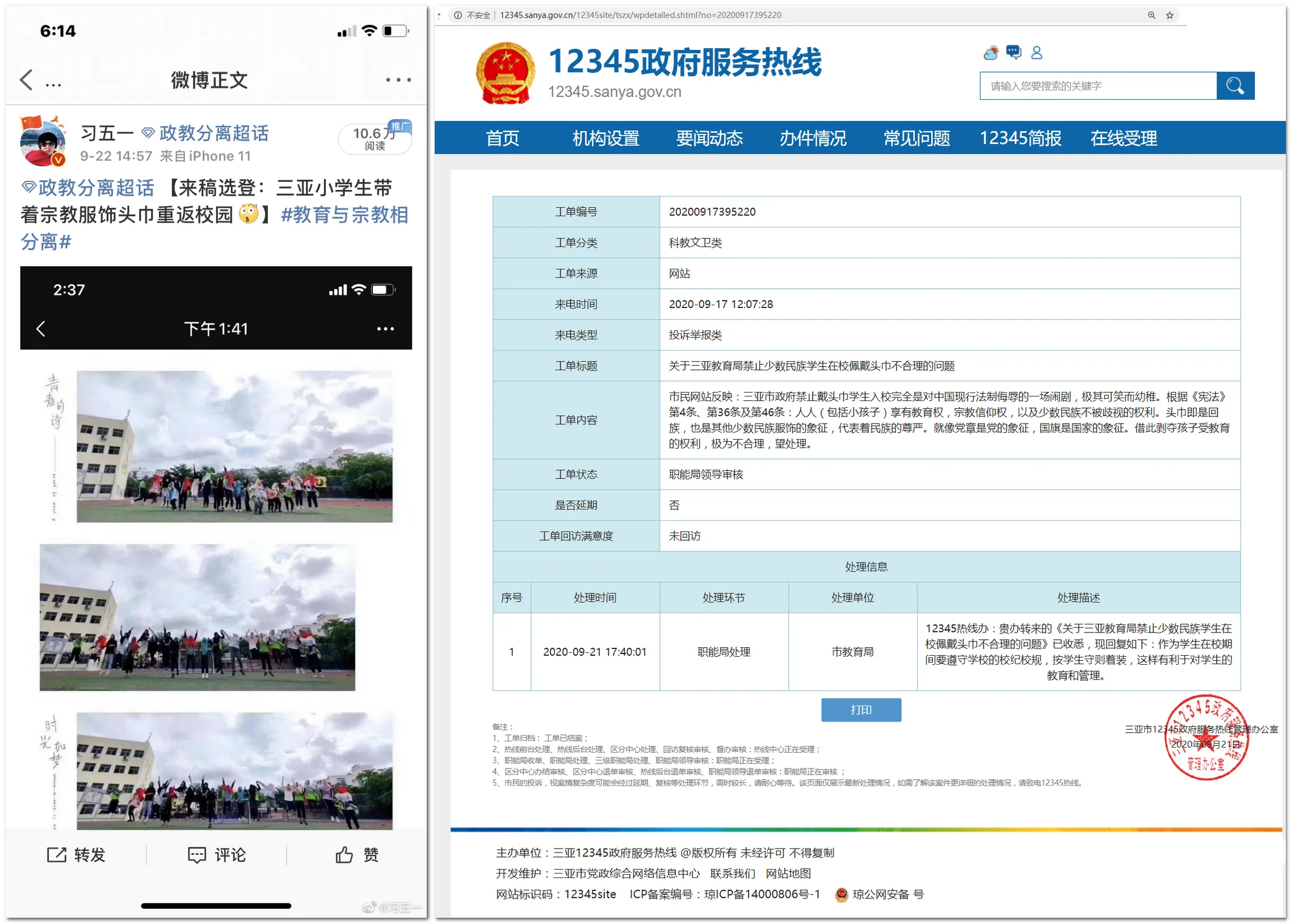Screen dimensions: 1291x924
Task: Open the 要闻动态 nav tab
Action: (709, 138)
